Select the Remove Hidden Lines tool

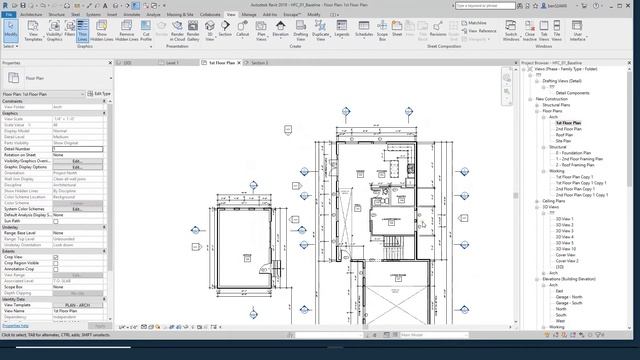127,31
